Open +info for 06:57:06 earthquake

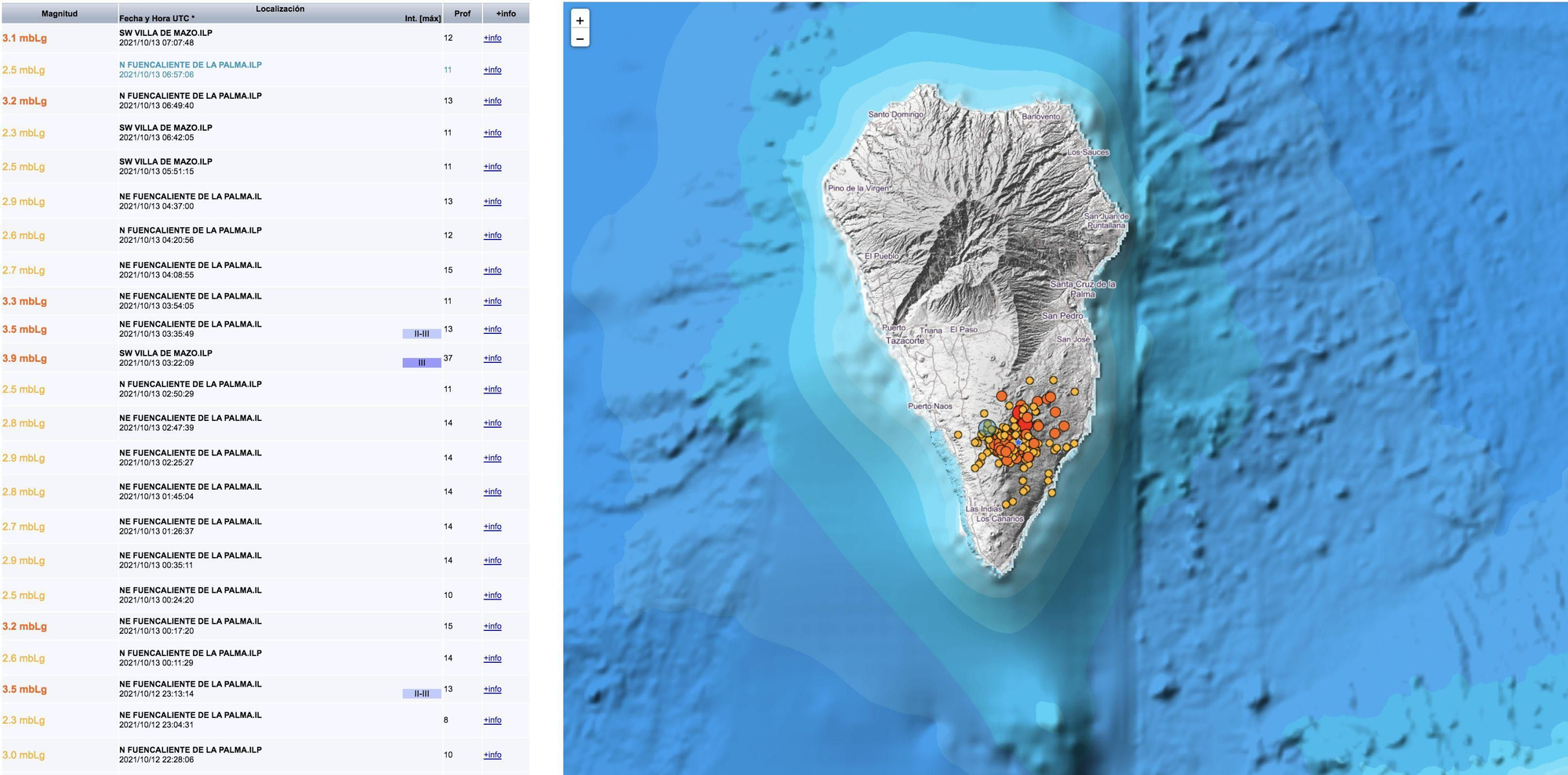point(492,70)
